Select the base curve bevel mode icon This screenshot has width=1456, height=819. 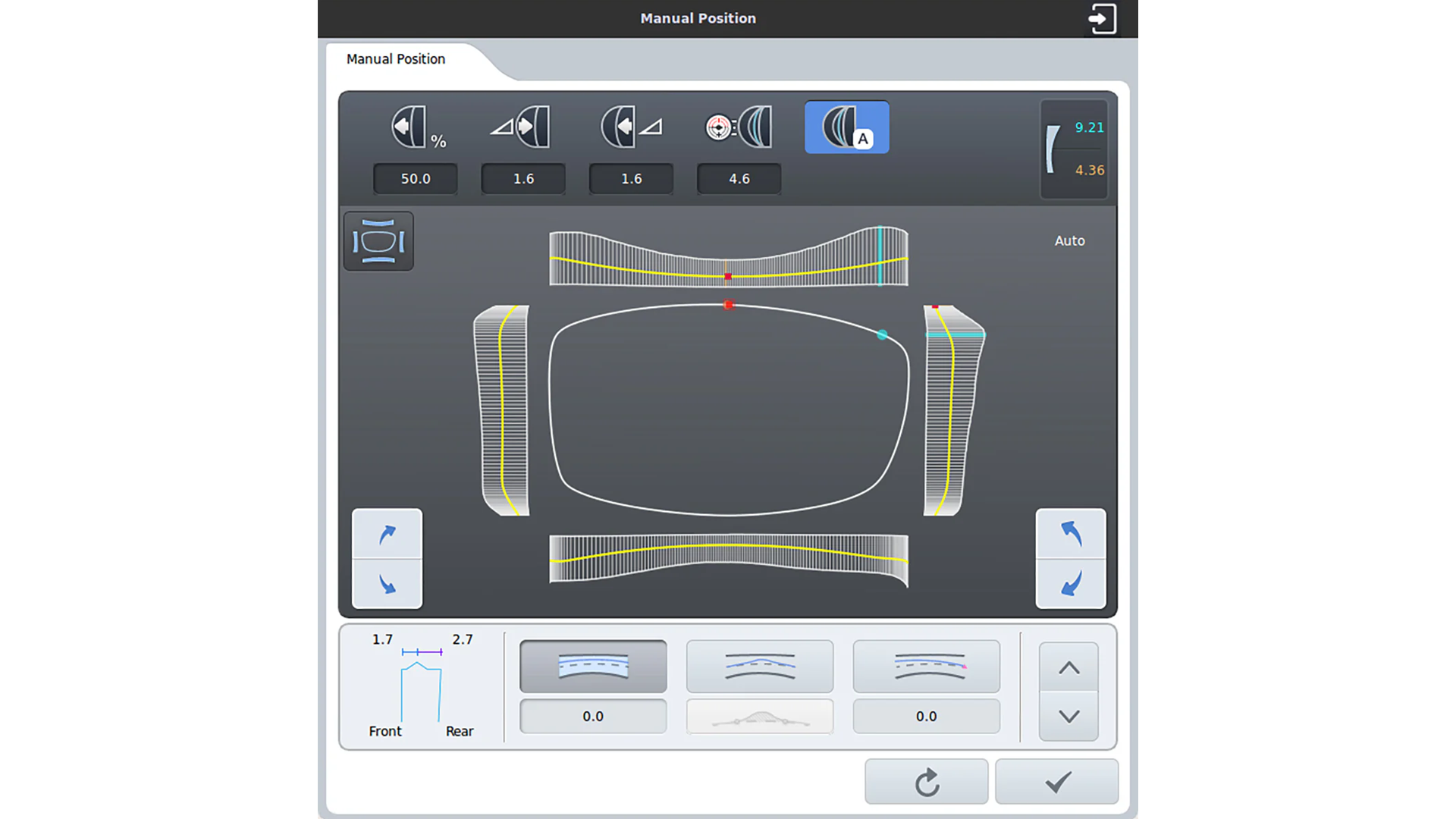pos(739,127)
